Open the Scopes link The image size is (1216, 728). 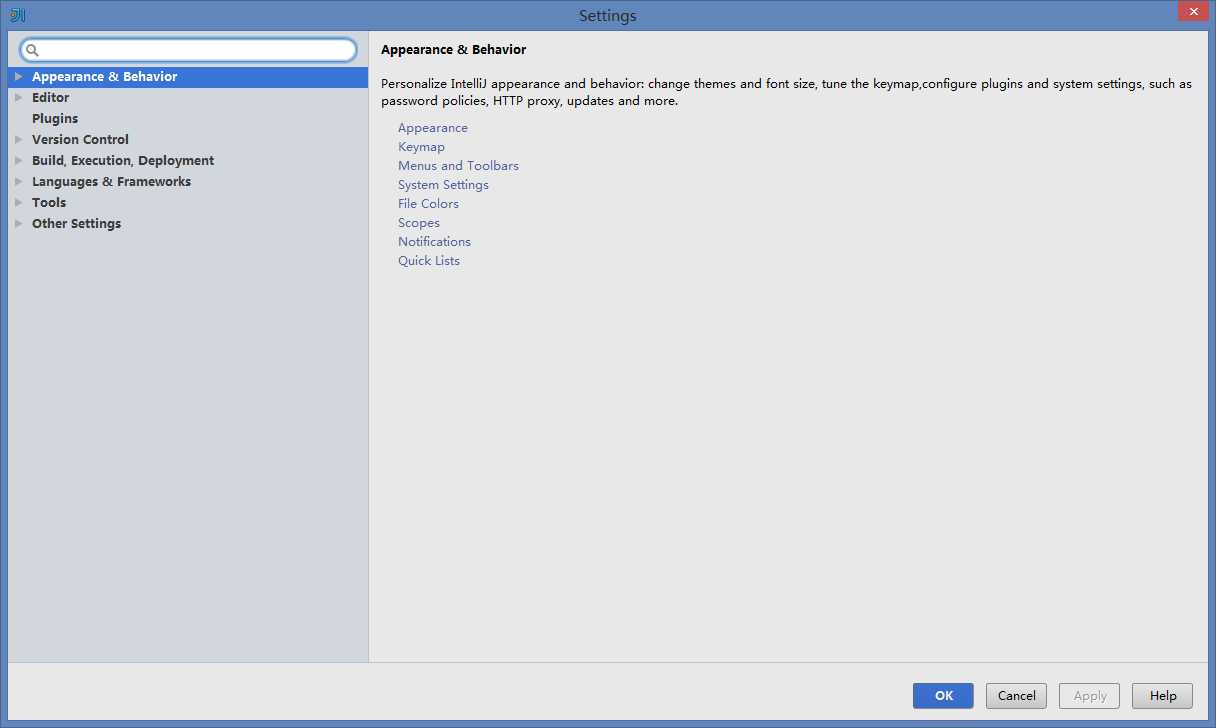(x=419, y=223)
